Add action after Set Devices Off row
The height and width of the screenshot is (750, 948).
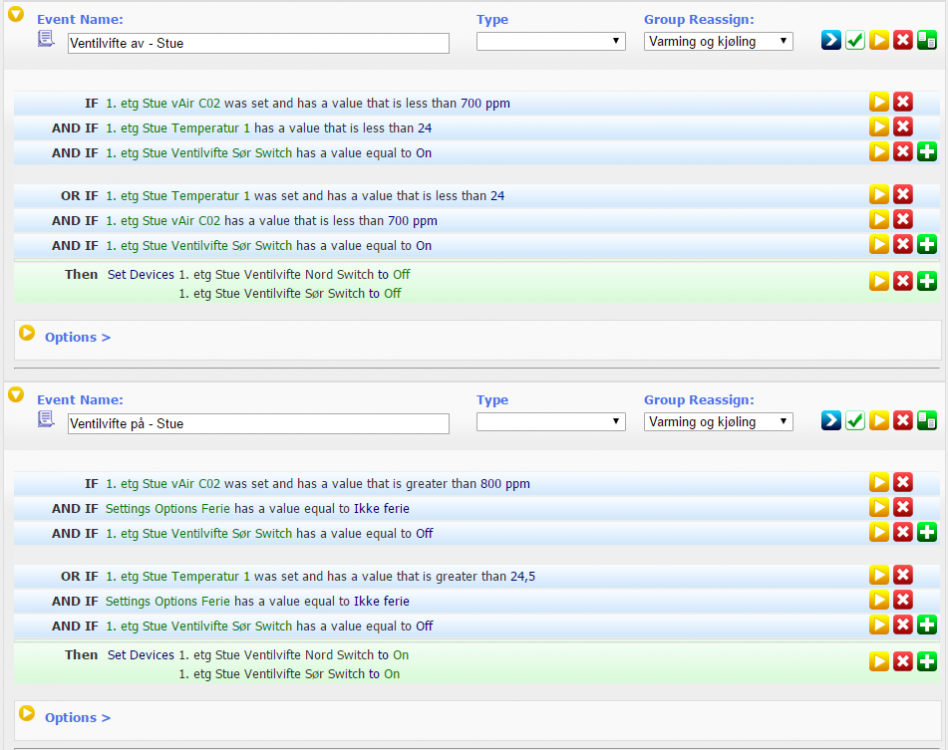(927, 282)
